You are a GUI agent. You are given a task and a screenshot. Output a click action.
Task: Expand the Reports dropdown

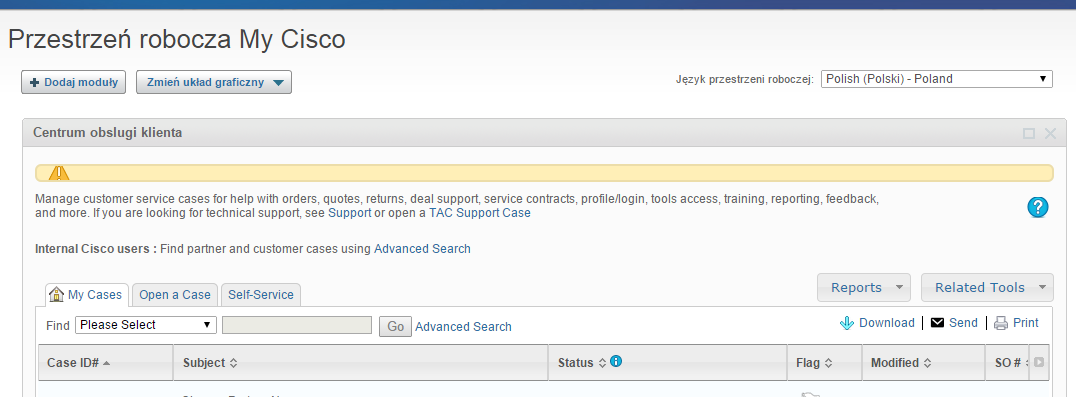point(863,287)
